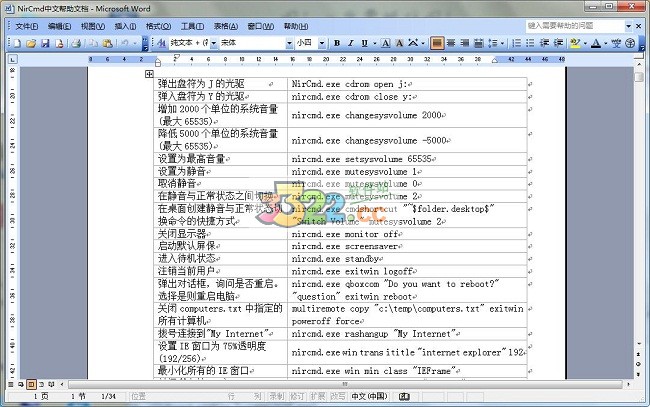This screenshot has height=407, width=650.
Task: Click Decrease Indent icon
Action: pos(544,43)
